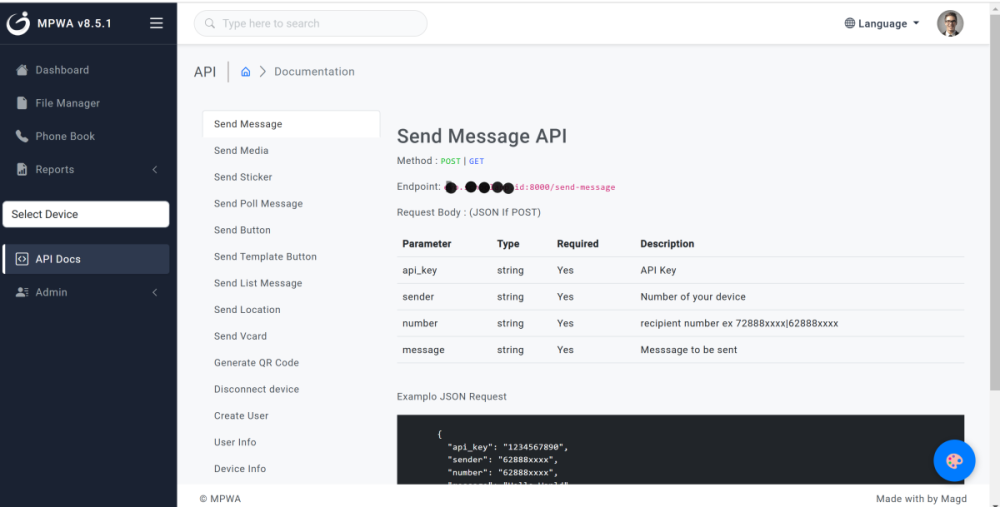Open the Language dropdown
Viewport: 1000px width, 507px height.
click(x=881, y=24)
